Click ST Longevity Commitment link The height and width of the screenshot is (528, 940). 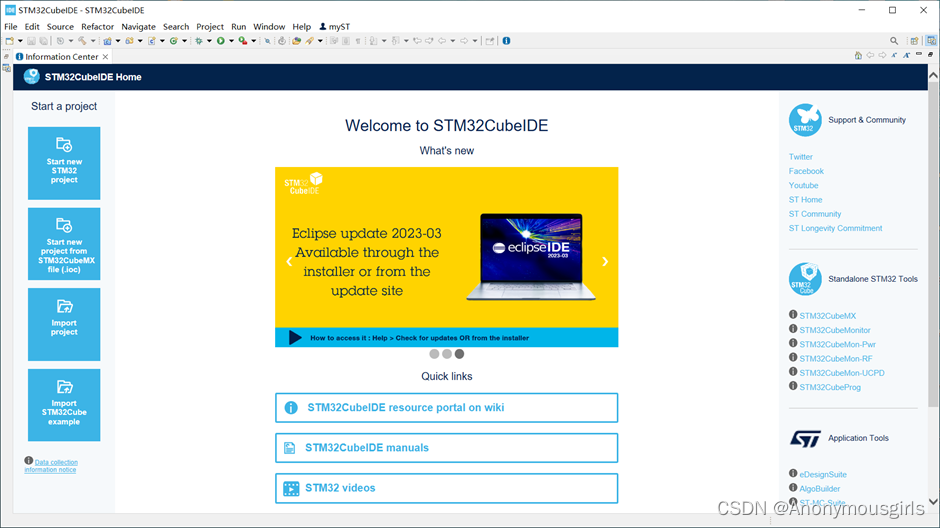point(835,228)
